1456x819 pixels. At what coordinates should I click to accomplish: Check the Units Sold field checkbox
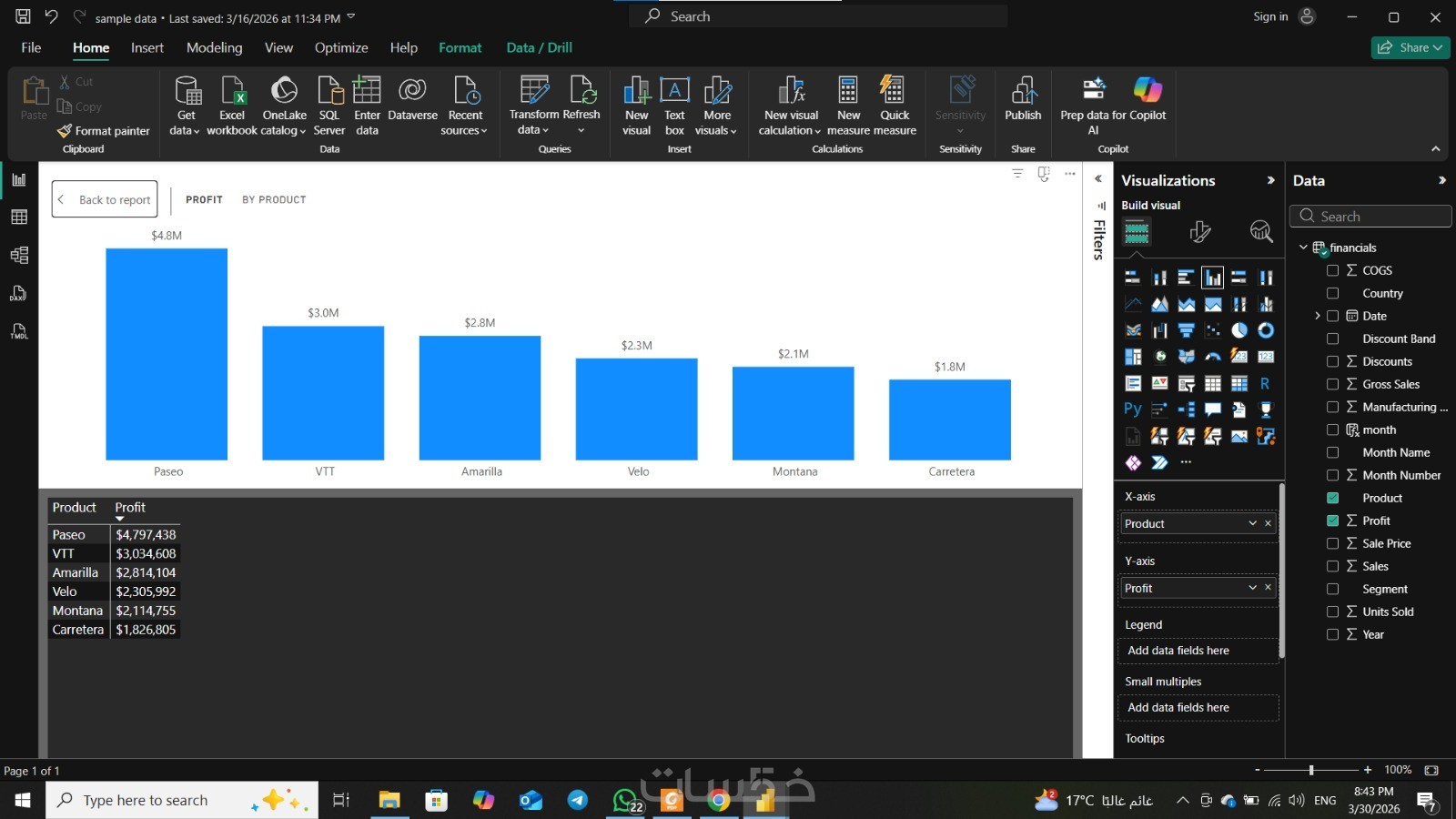point(1333,612)
